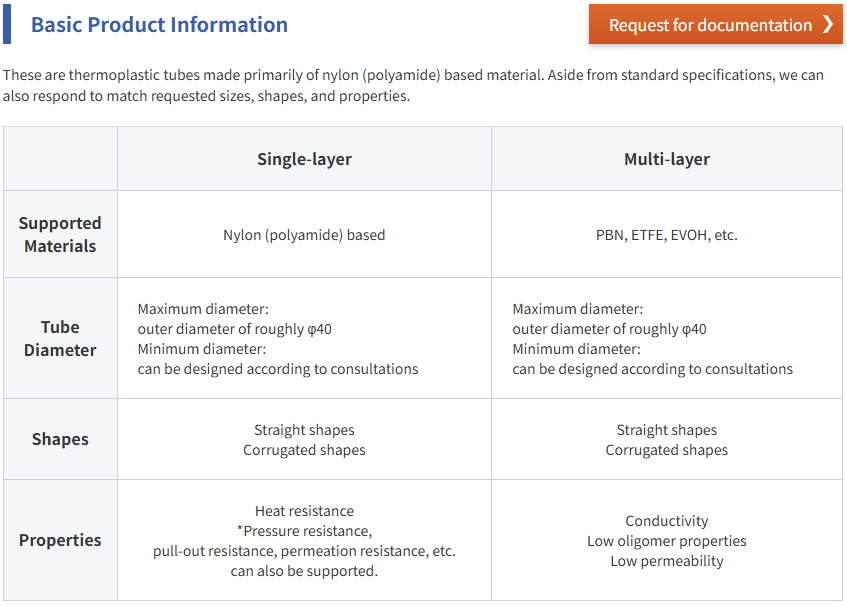Viewport: 847px width, 606px height.
Task: Click the Supported Materials row header
Action: (x=60, y=235)
